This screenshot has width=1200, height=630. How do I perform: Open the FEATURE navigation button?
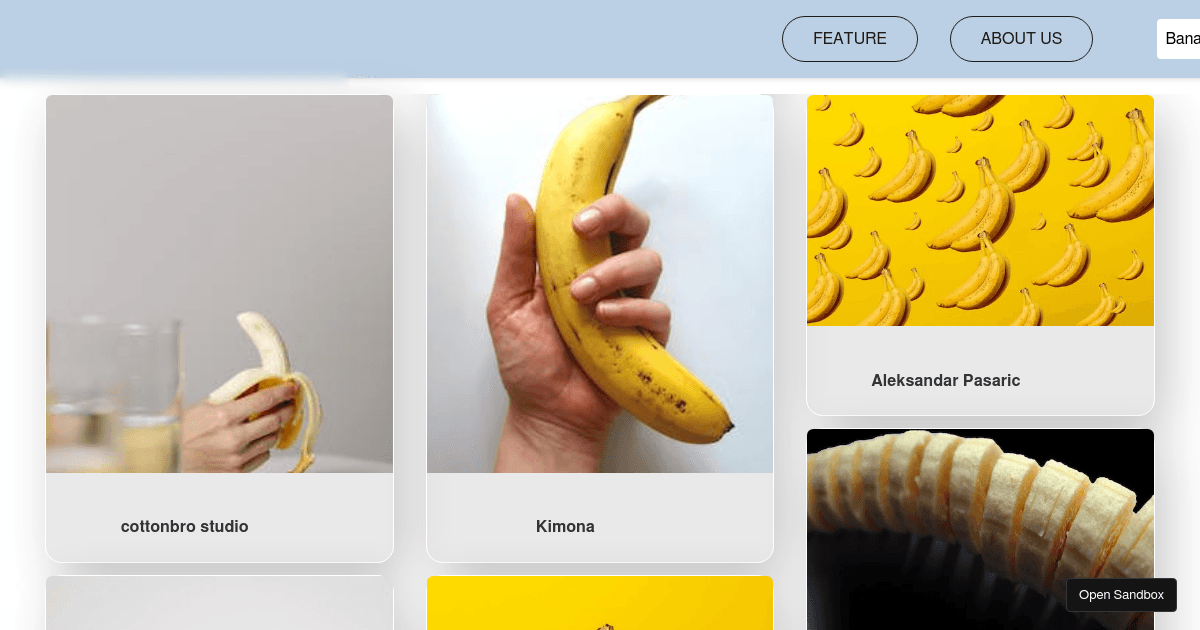(850, 39)
